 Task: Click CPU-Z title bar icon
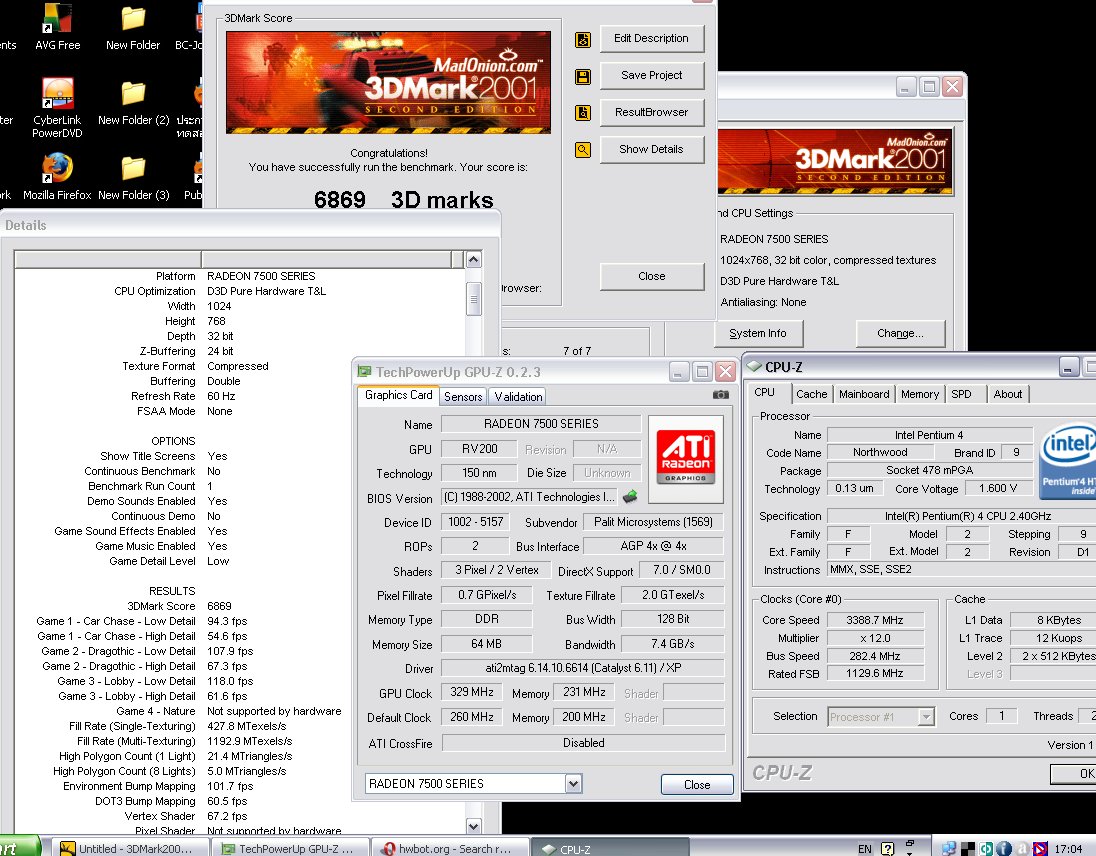(x=754, y=366)
